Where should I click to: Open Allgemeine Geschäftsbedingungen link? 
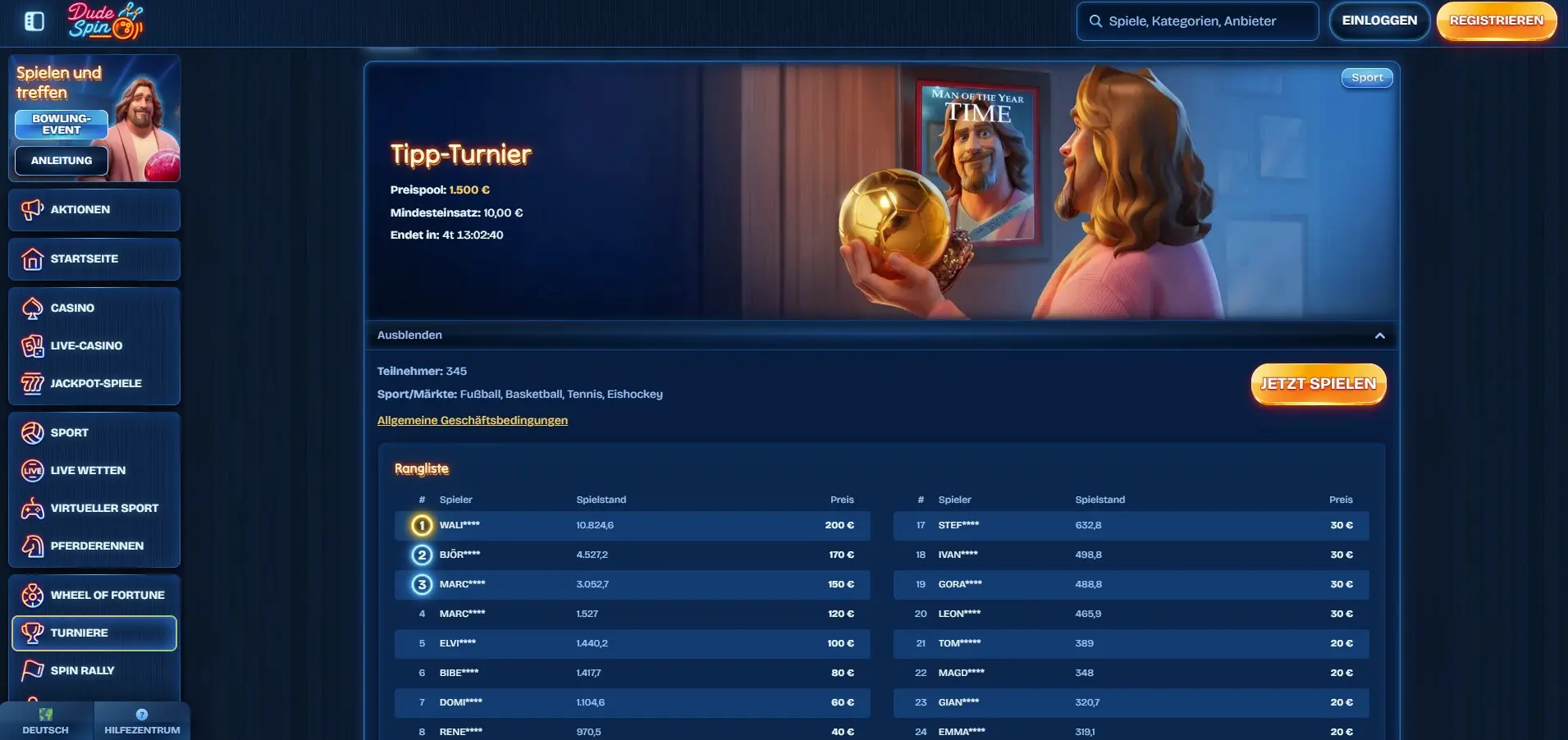pos(472,420)
